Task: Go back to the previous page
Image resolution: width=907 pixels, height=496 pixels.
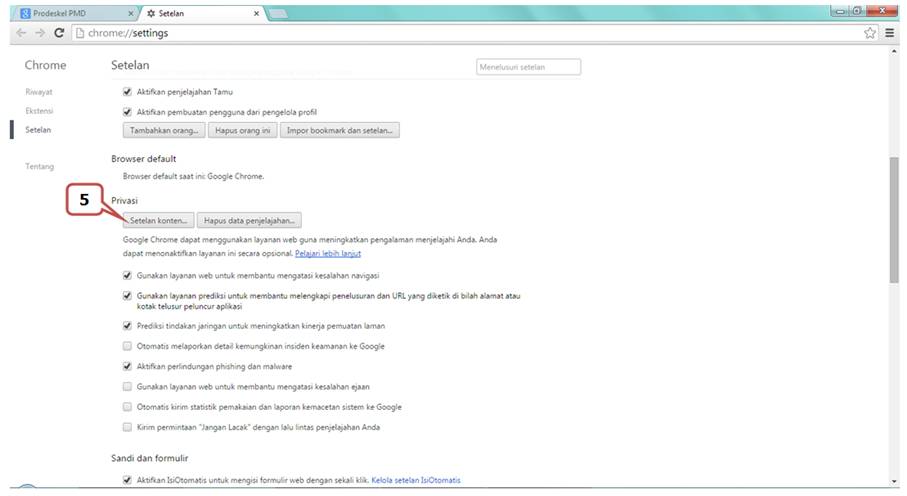Action: coord(21,33)
